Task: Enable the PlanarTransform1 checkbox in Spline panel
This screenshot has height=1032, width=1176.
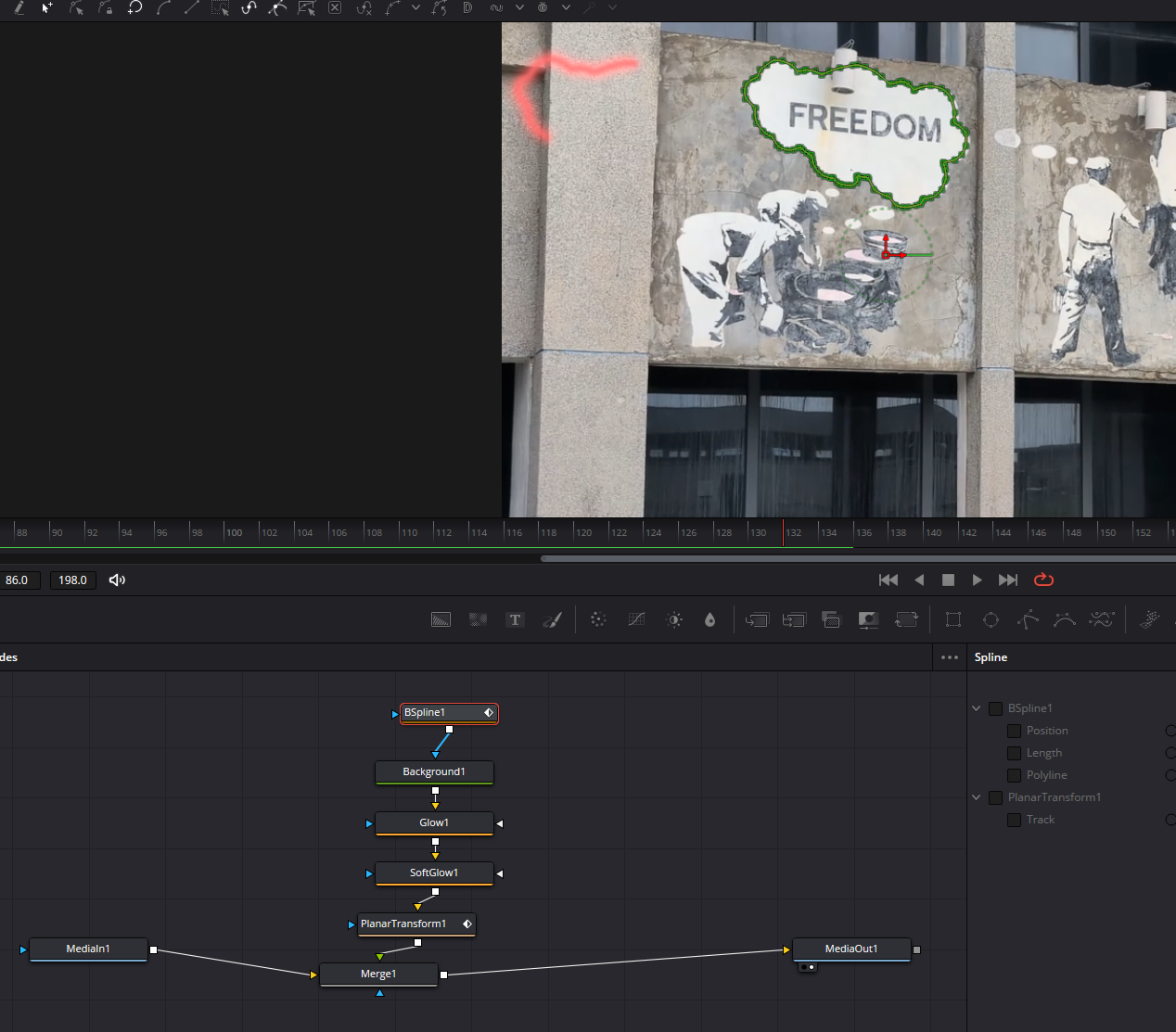Action: coord(995,797)
